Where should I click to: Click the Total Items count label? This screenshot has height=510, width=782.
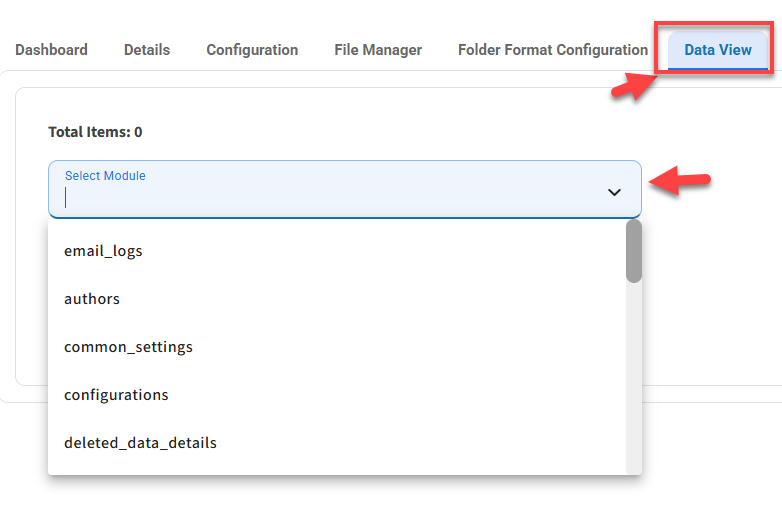point(95,132)
